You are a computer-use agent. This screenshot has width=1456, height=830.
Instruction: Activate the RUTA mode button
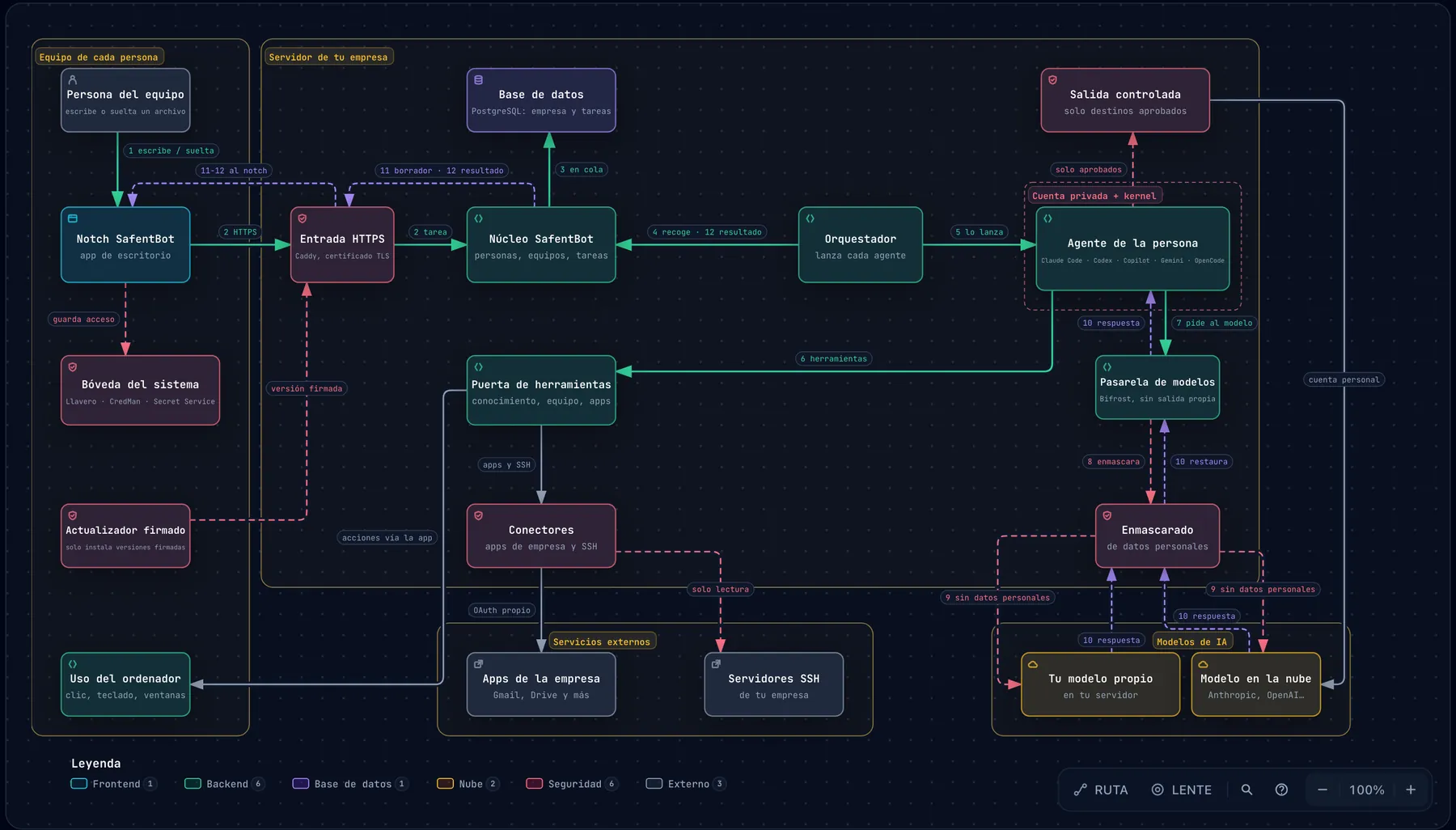click(1101, 790)
